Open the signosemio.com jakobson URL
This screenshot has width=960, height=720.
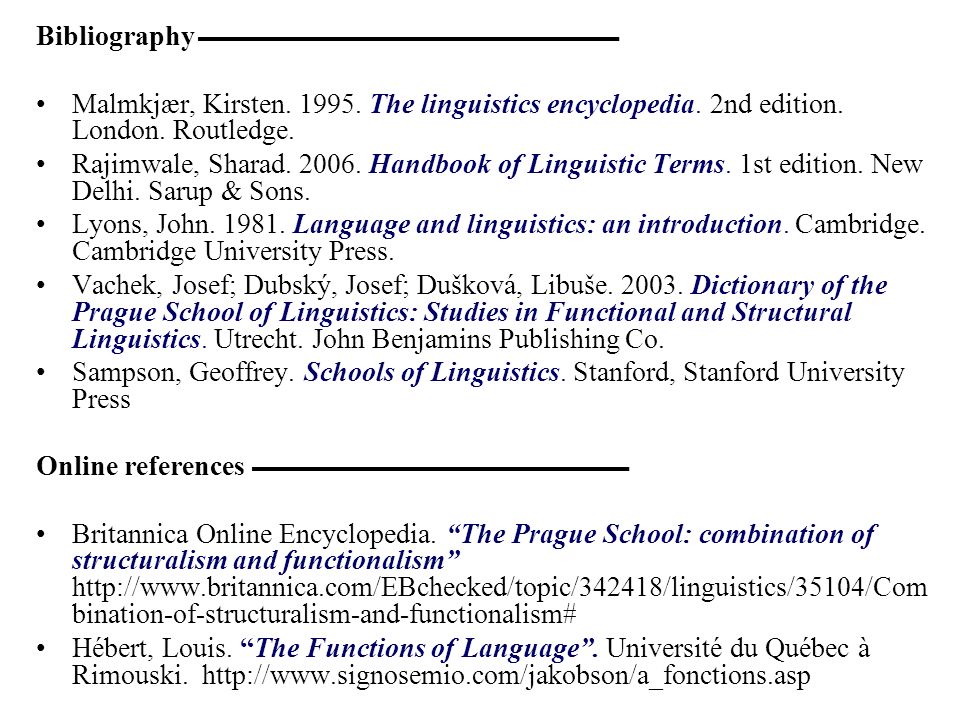click(506, 675)
